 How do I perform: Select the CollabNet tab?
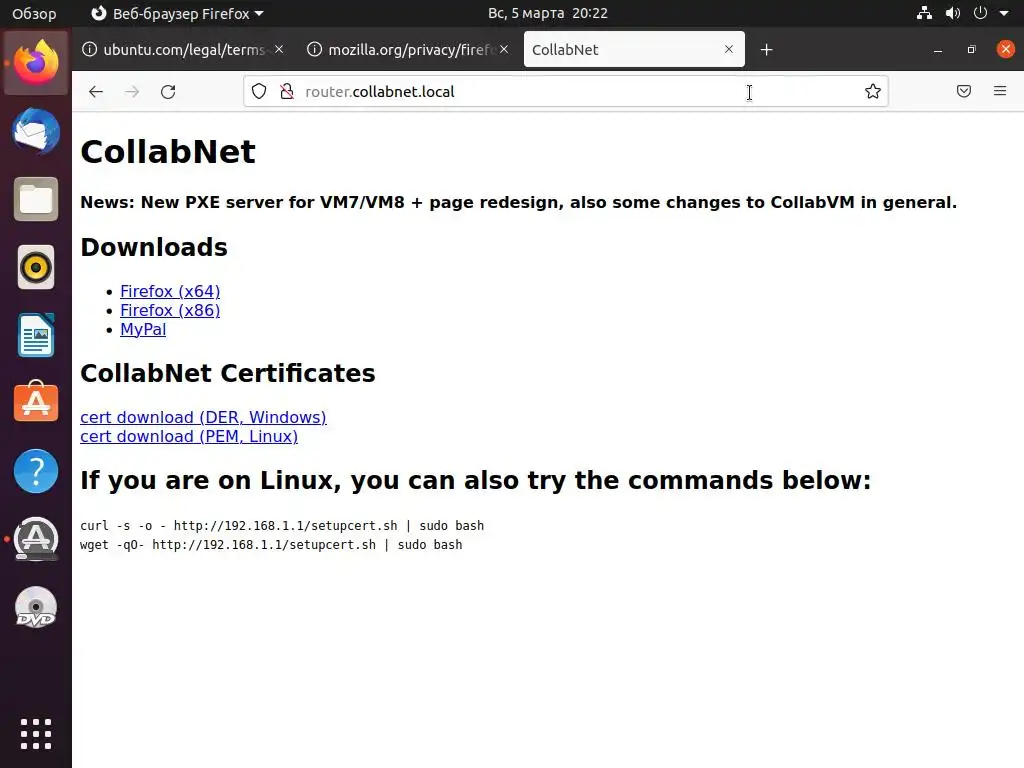tap(634, 50)
